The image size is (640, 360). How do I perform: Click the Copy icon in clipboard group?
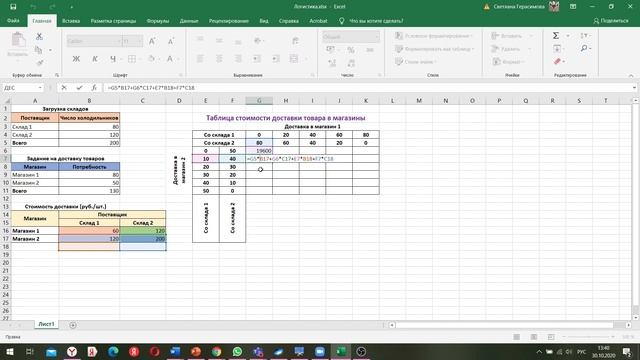[39, 50]
